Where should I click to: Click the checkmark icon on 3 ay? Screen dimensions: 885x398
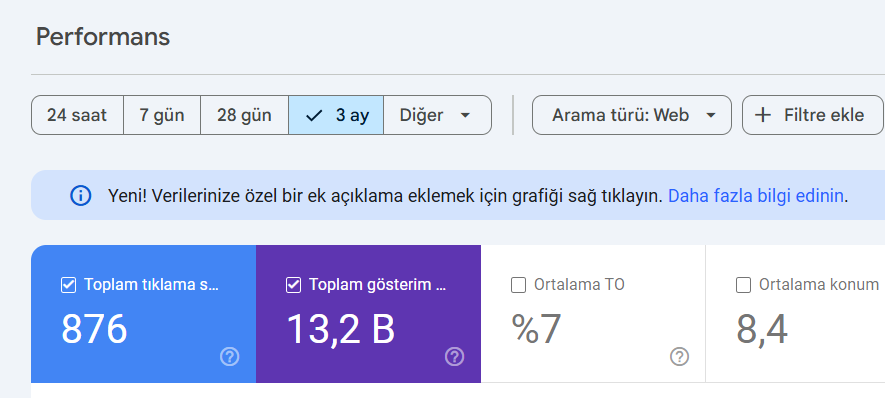[x=314, y=116]
